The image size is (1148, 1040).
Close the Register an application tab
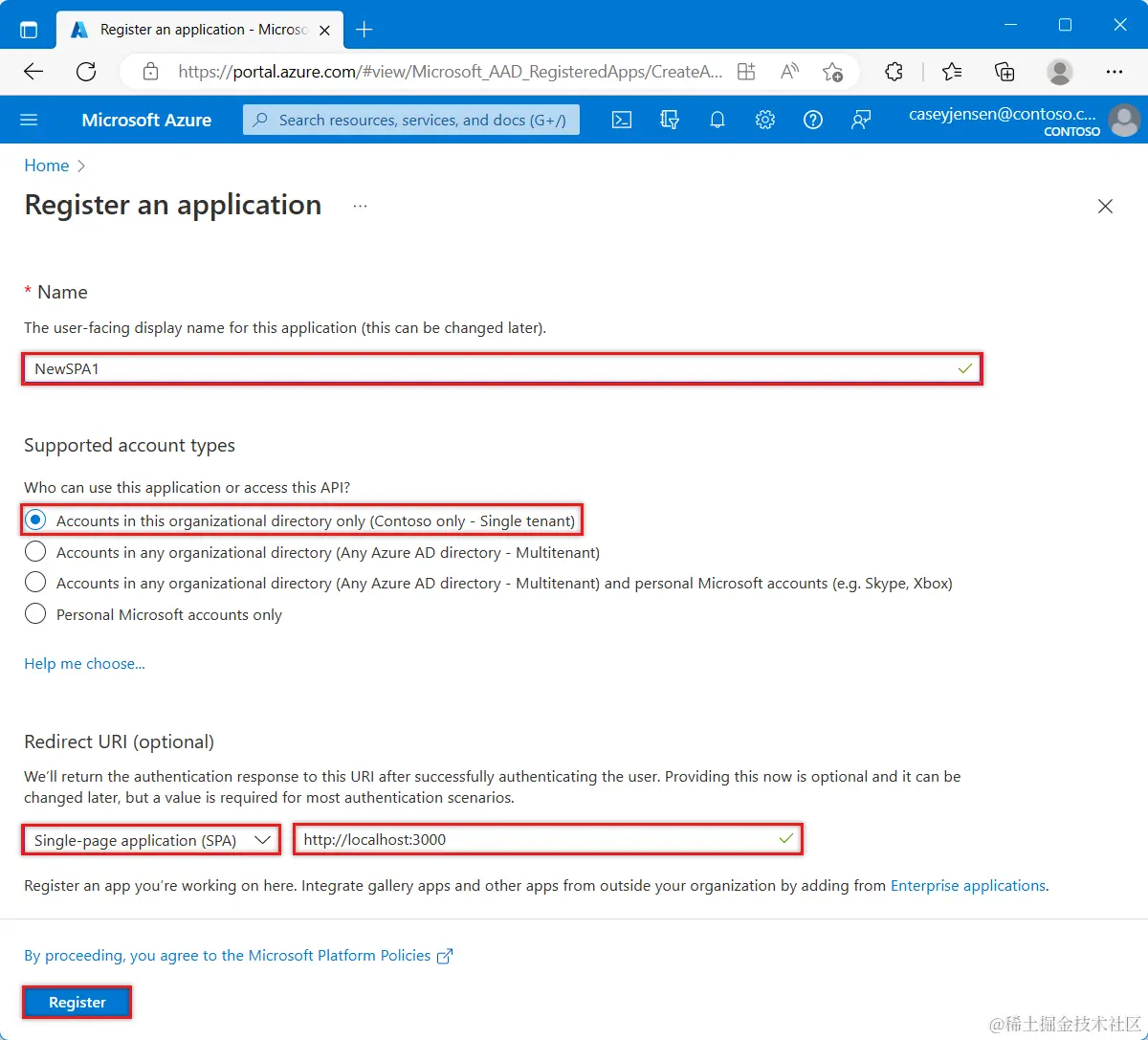324,30
